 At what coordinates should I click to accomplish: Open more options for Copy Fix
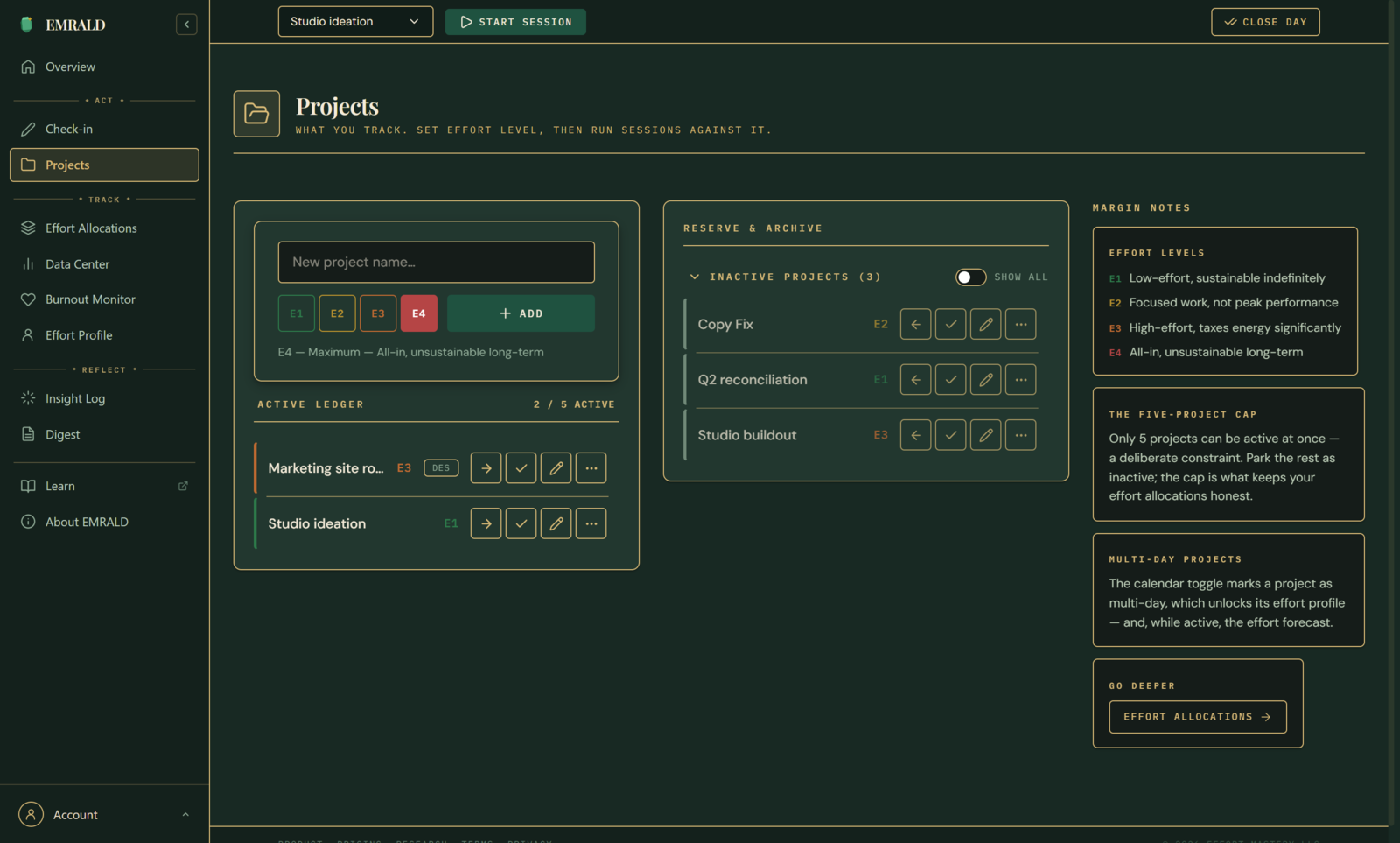[1021, 324]
